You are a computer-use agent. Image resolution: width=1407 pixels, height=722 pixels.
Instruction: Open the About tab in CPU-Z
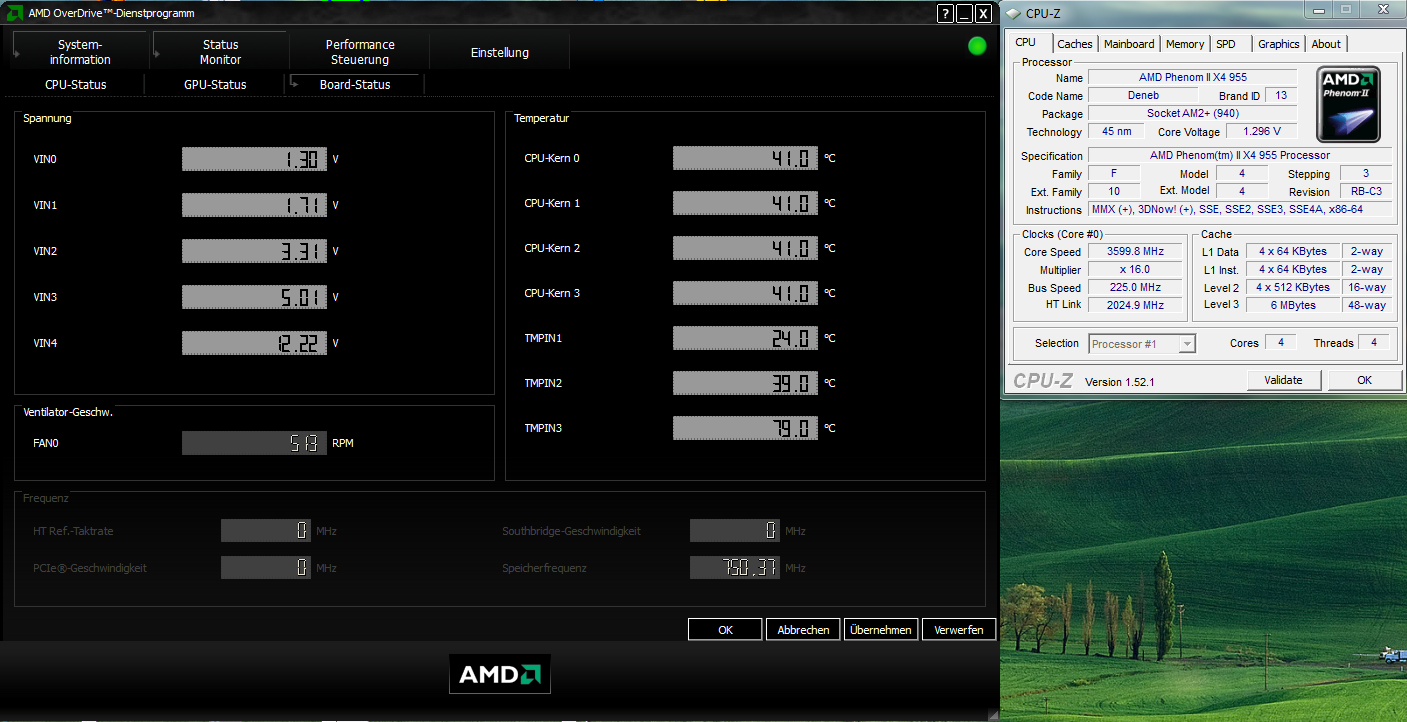1326,44
